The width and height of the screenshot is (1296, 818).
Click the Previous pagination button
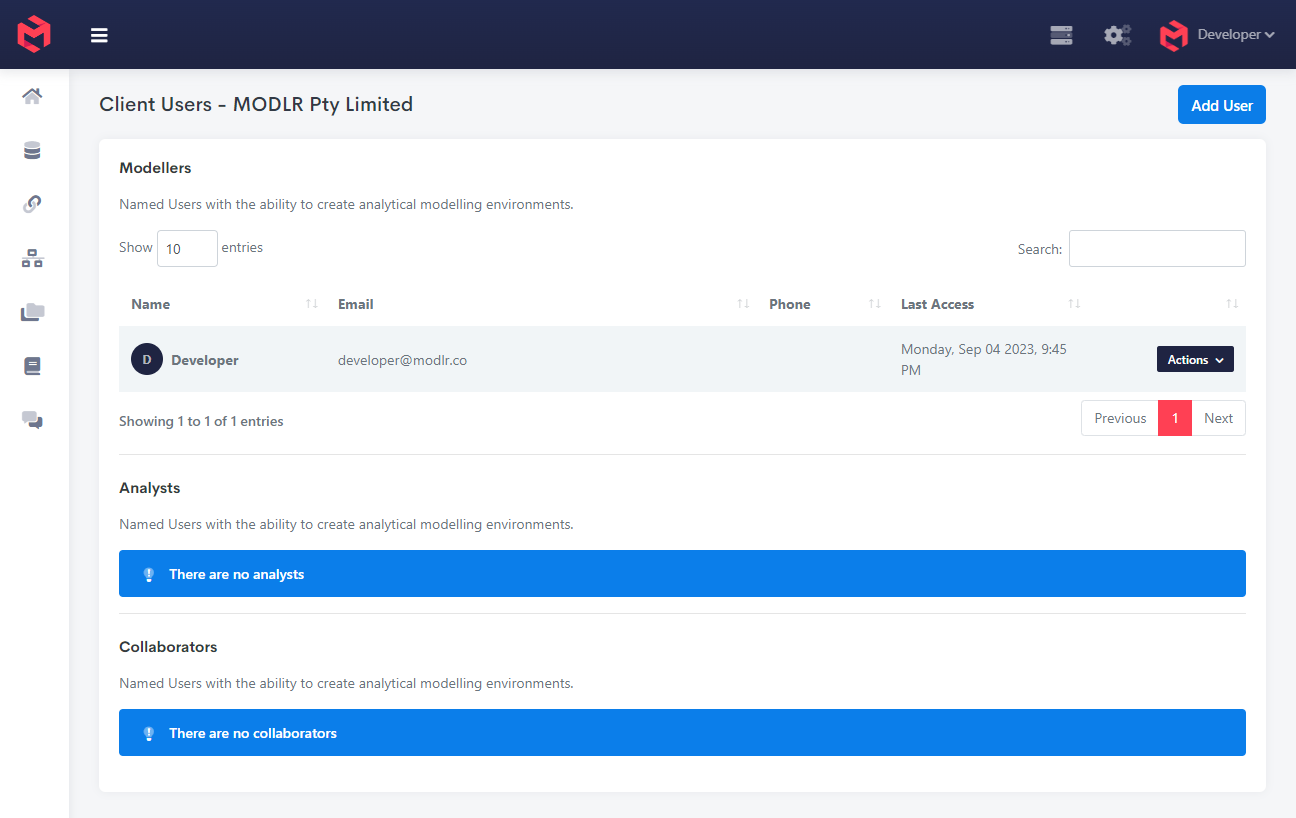point(1120,418)
